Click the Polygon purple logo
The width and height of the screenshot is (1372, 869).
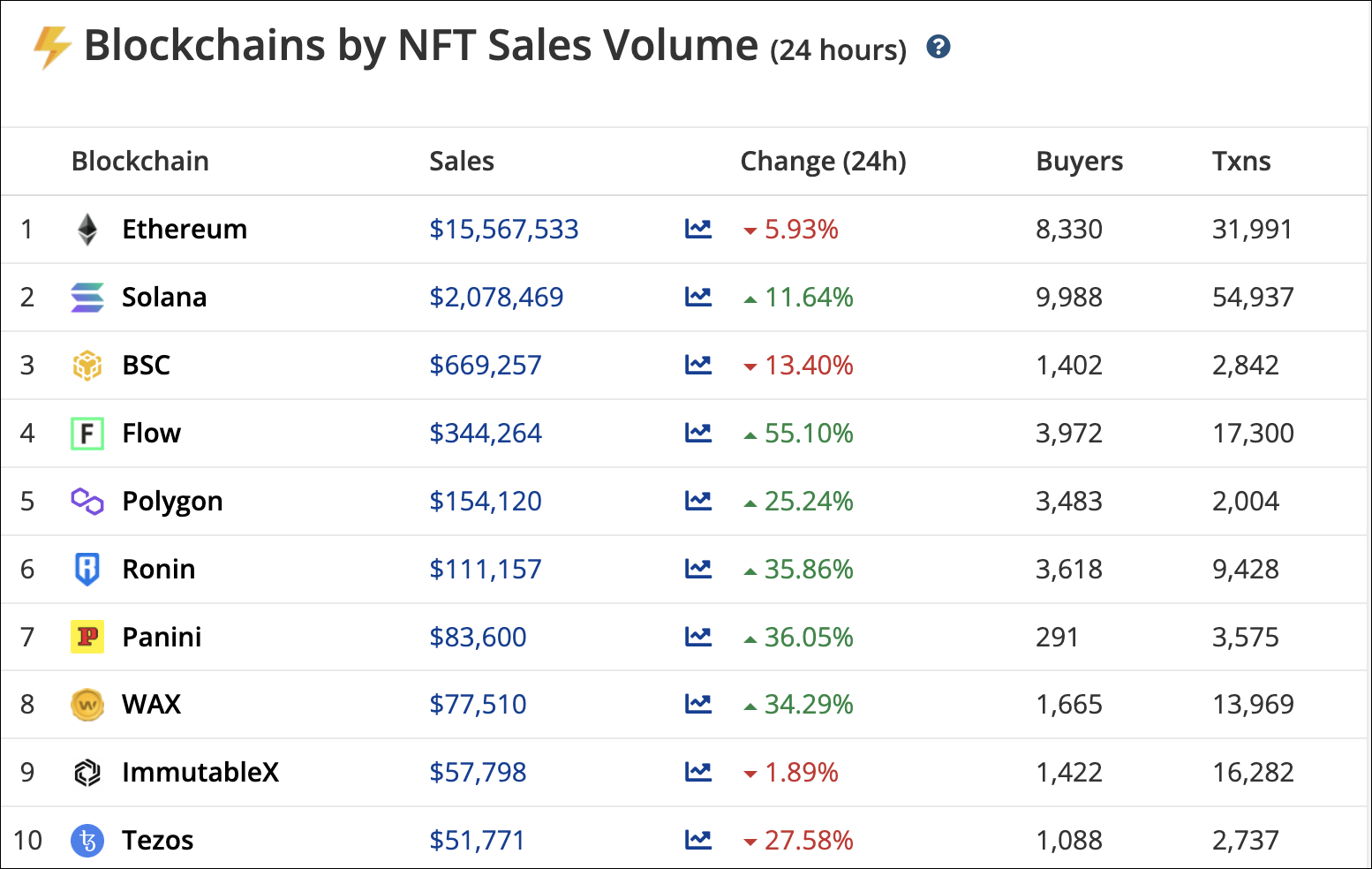(87, 502)
